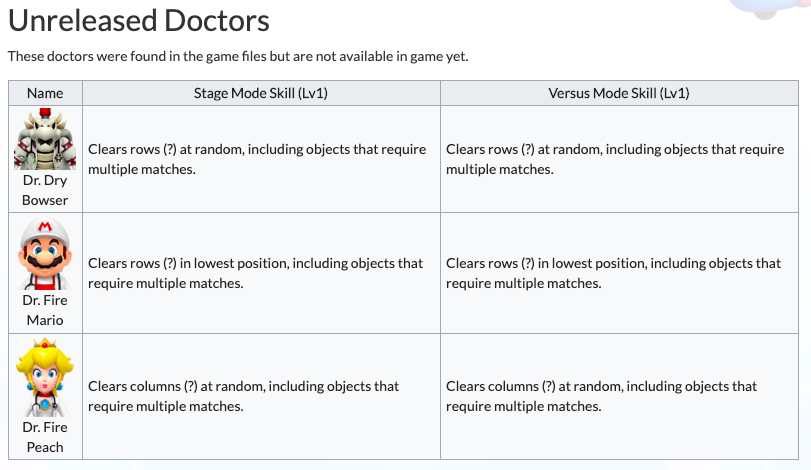Click the Stage Mode Skill (Lv1) header

coord(261,93)
